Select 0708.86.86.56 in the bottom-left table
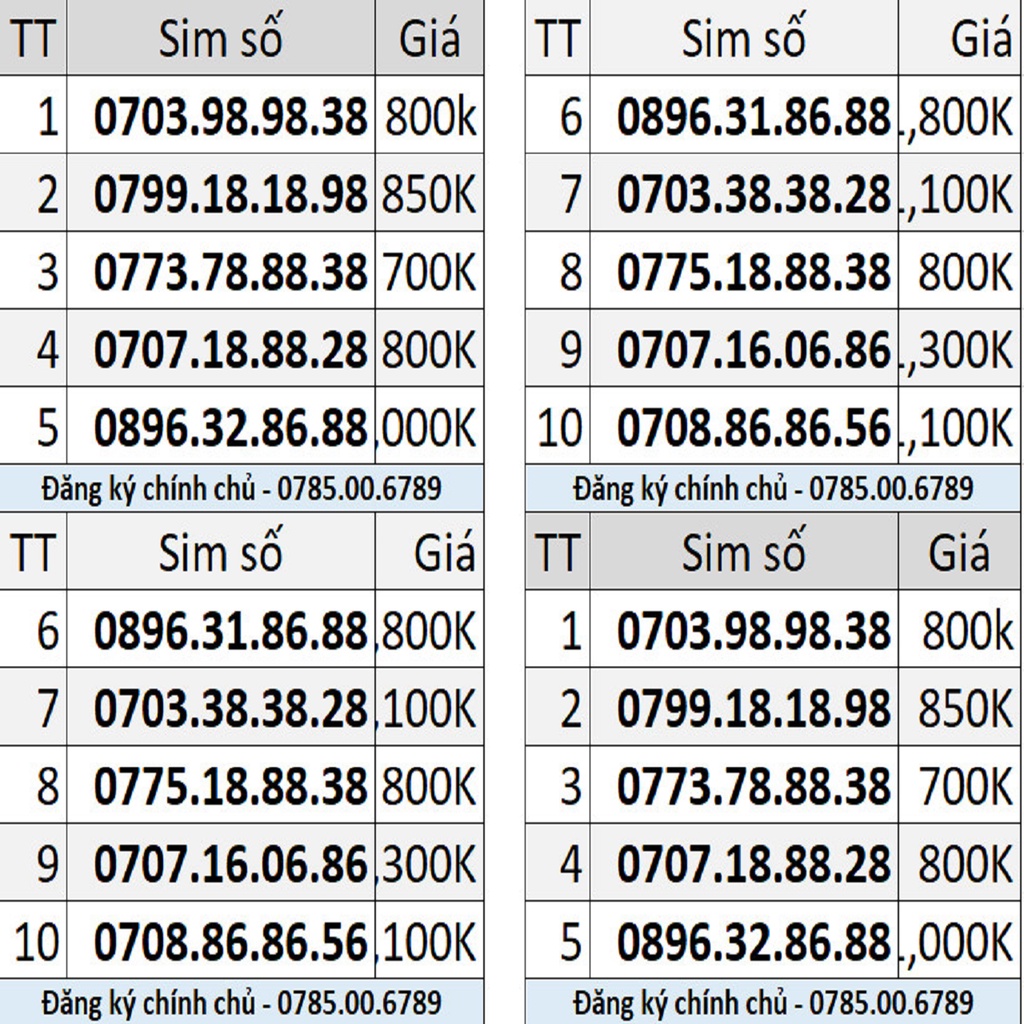This screenshot has width=1024, height=1024. [x=231, y=942]
